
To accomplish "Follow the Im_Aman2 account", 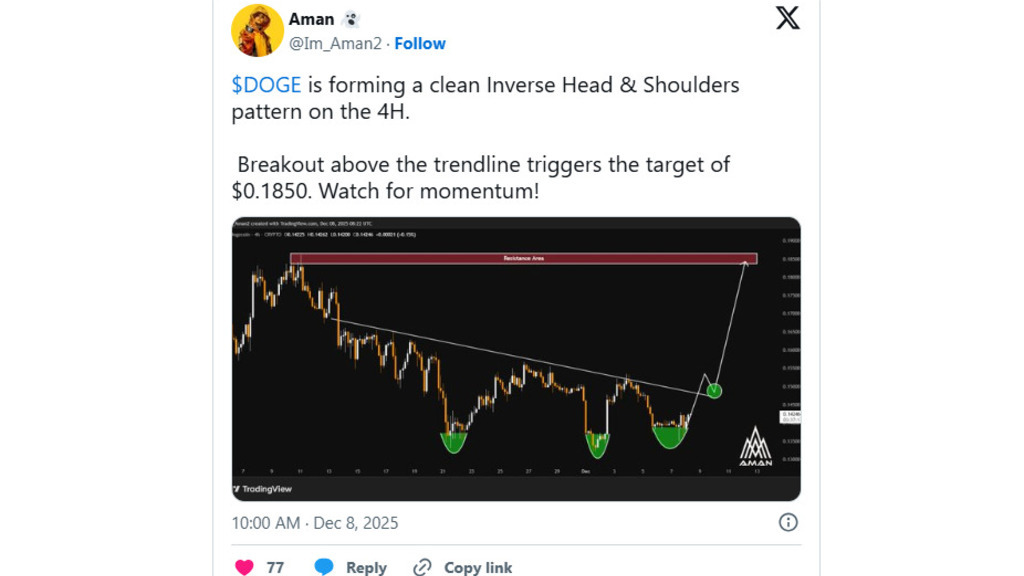I will [x=420, y=43].
